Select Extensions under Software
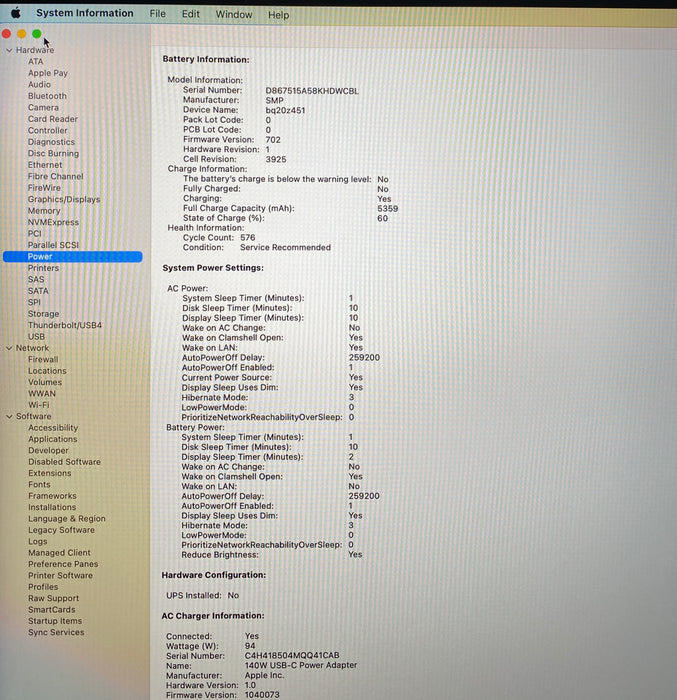 [x=50, y=473]
